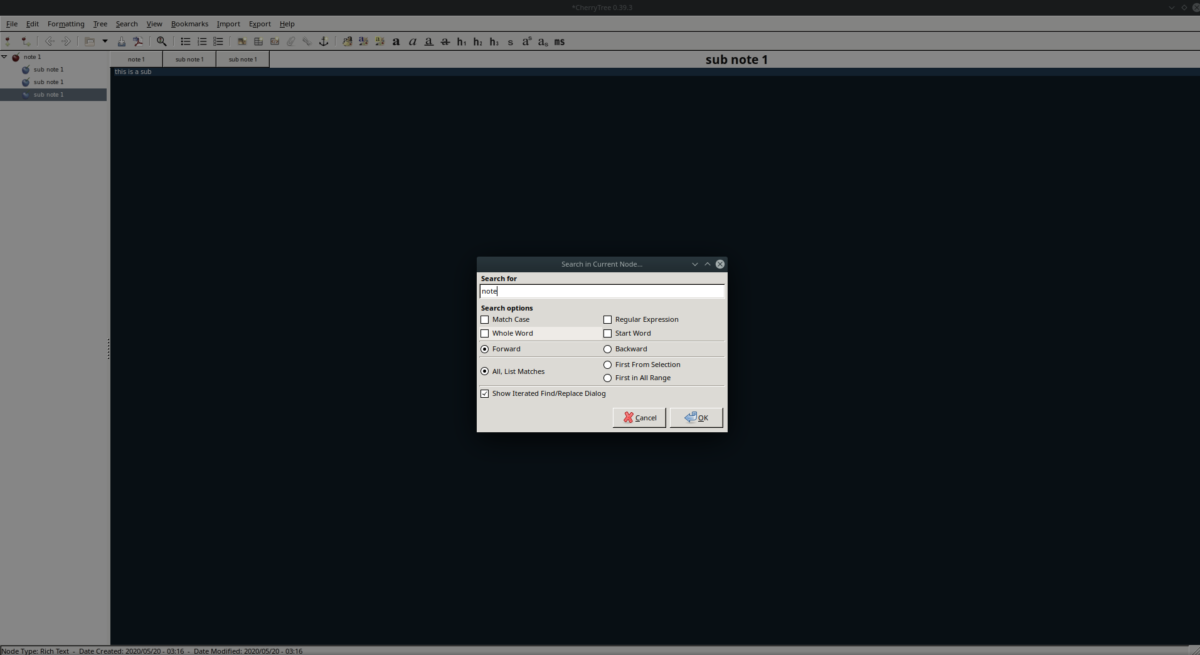Screen dimensions: 1200x655
Task: Toggle the strikethrough formatting icon
Action: click(x=445, y=41)
